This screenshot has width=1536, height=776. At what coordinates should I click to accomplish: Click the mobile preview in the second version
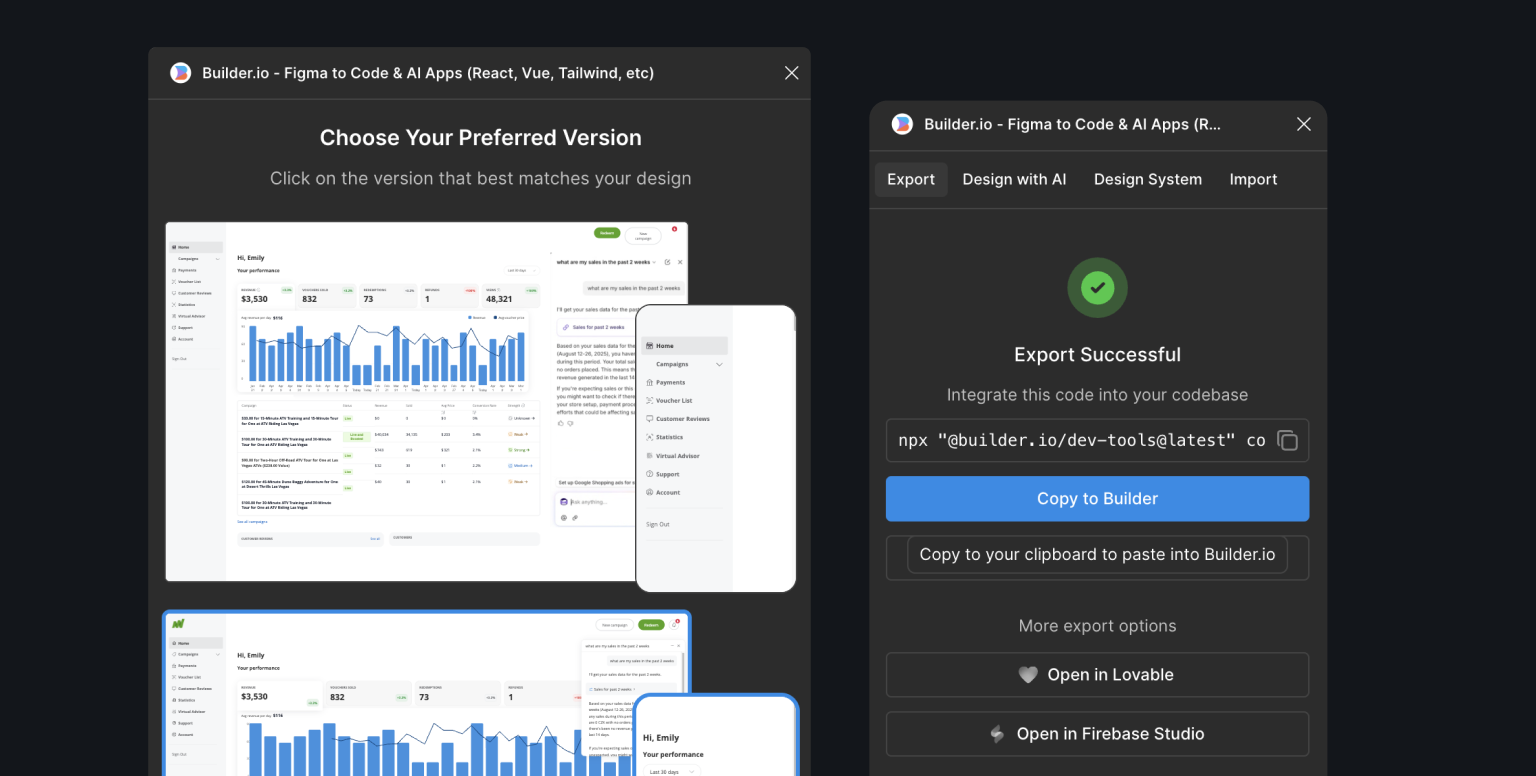(x=716, y=735)
